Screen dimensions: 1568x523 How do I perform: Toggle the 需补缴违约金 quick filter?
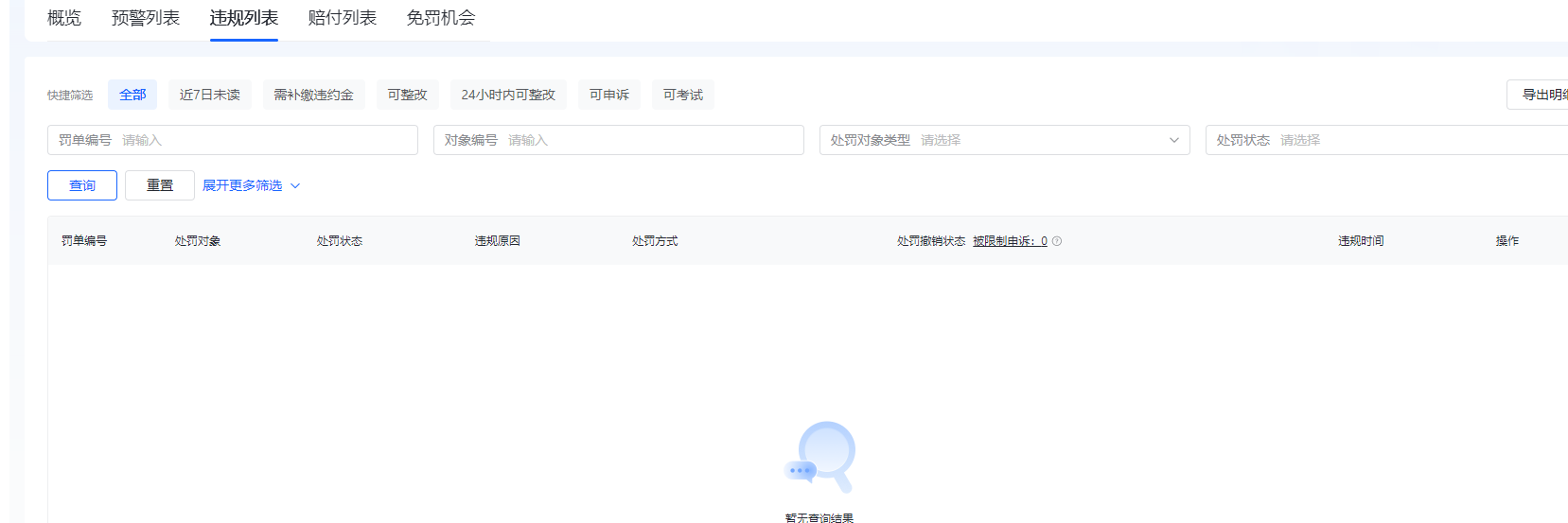313,95
